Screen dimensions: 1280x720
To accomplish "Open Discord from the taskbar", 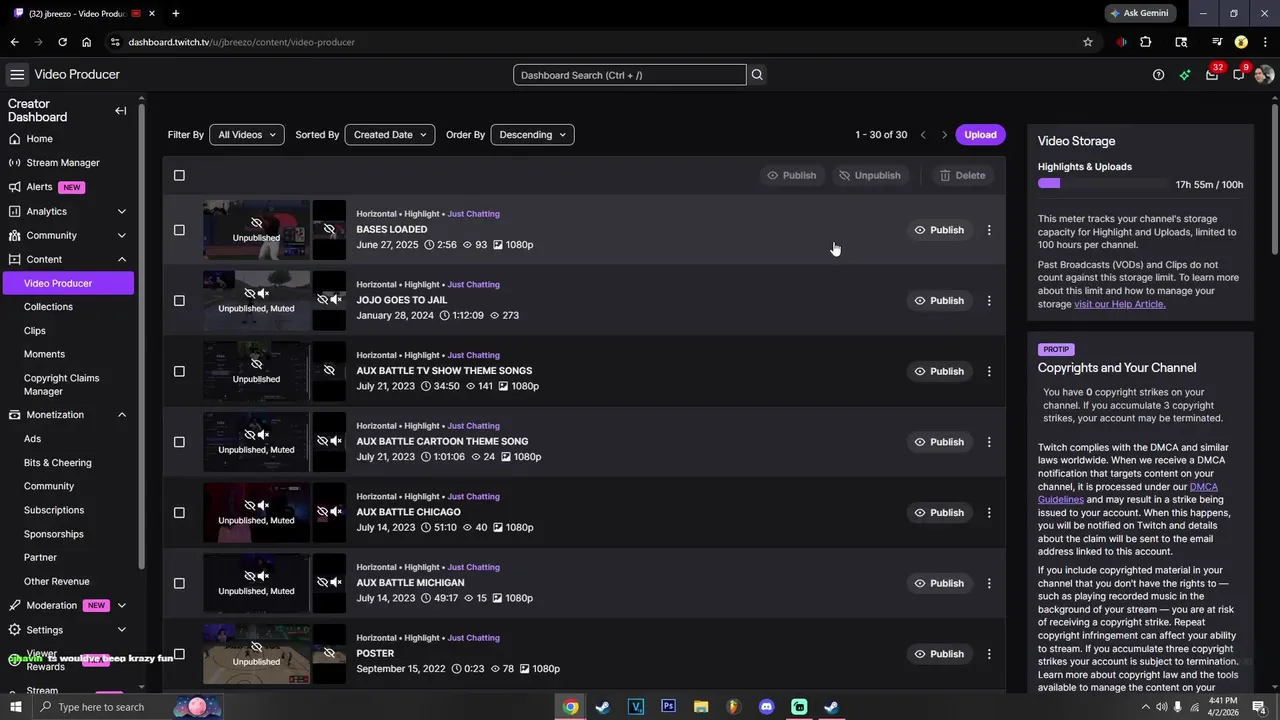I will coord(767,707).
